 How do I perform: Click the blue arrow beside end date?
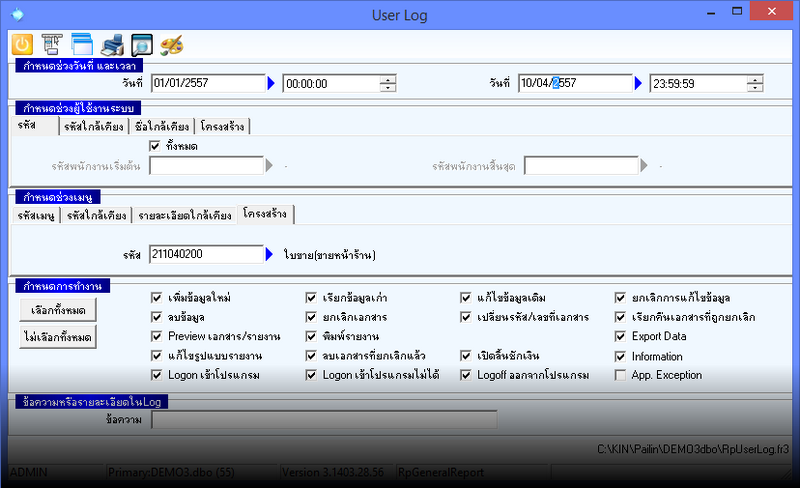(638, 84)
